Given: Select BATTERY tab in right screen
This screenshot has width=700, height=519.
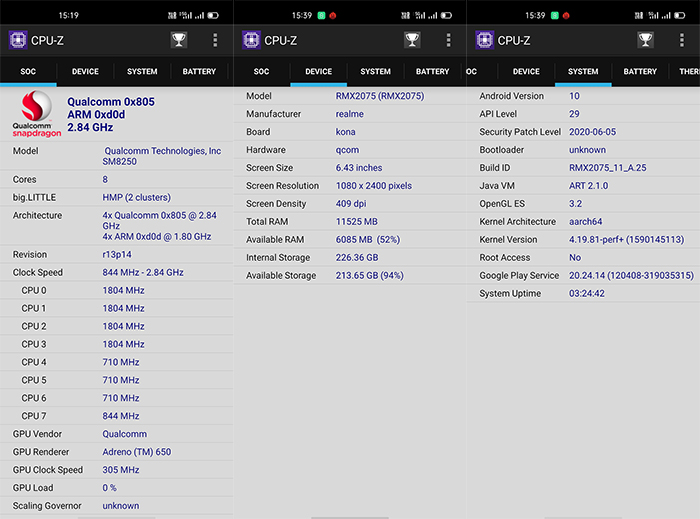Looking at the screenshot, I should click(640, 71).
